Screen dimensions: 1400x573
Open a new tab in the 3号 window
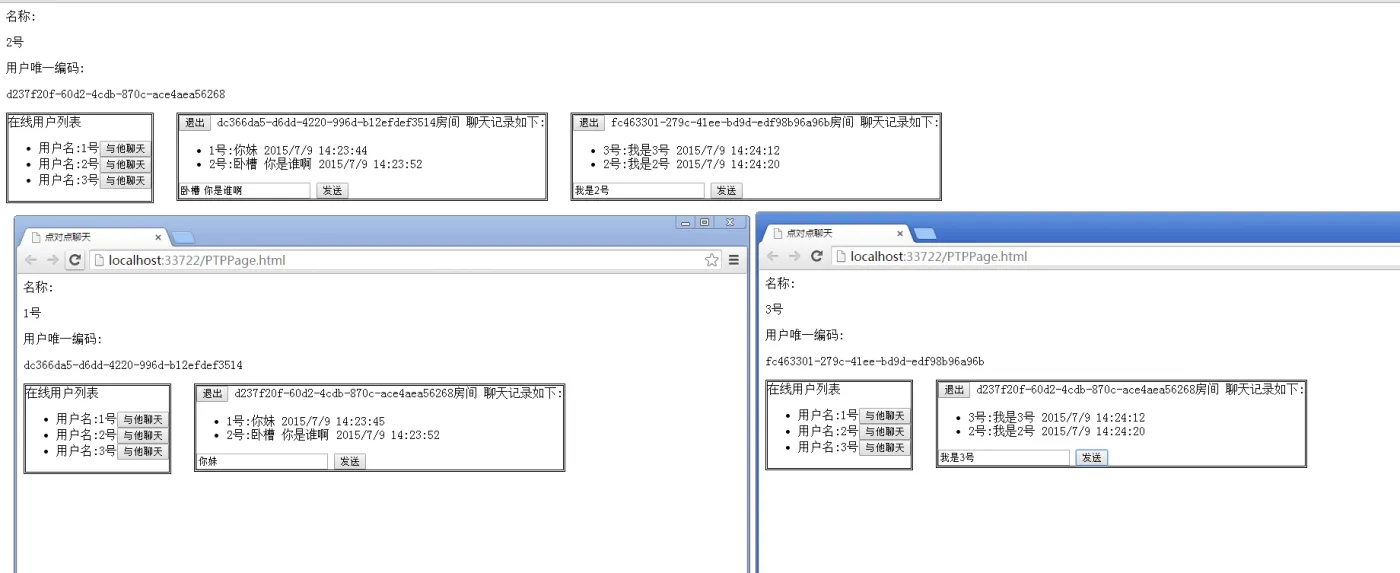[x=925, y=233]
